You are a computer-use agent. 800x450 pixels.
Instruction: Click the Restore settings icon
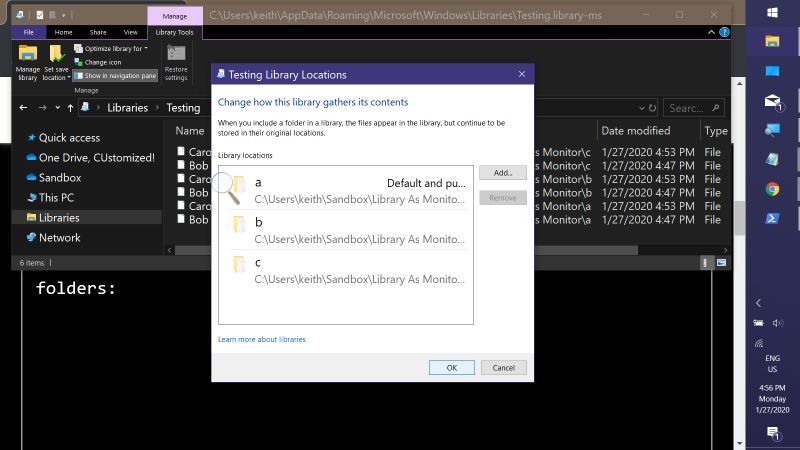[176, 62]
